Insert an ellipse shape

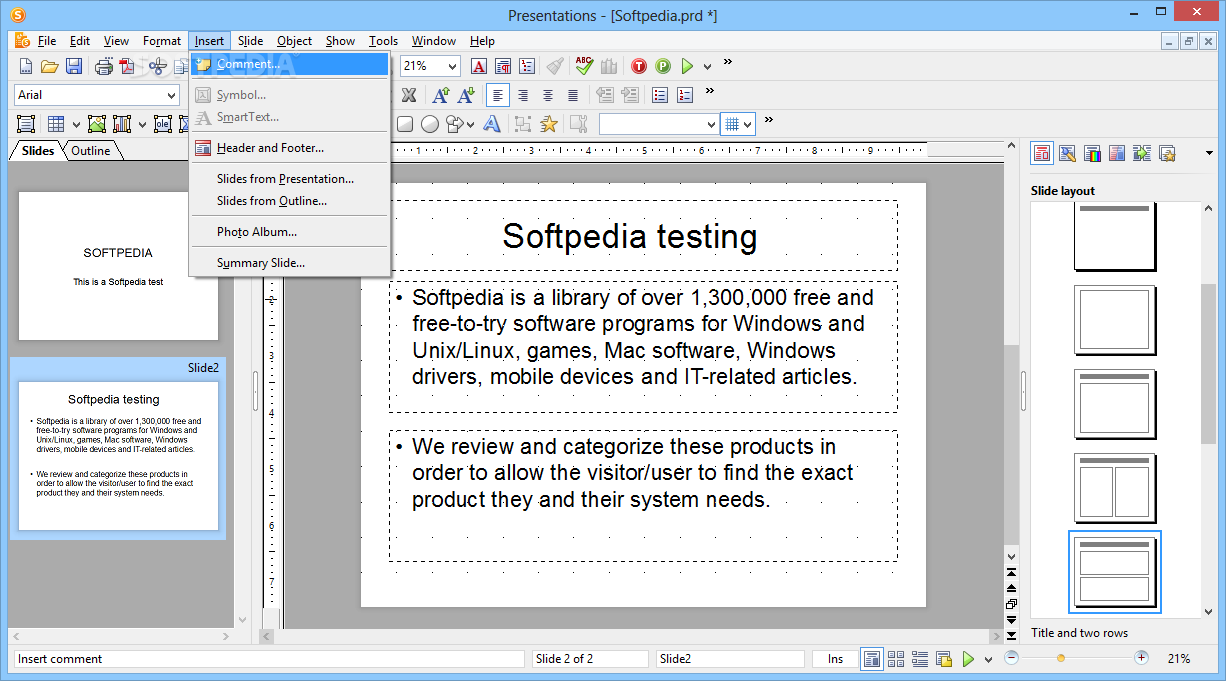pyautogui.click(x=429, y=124)
